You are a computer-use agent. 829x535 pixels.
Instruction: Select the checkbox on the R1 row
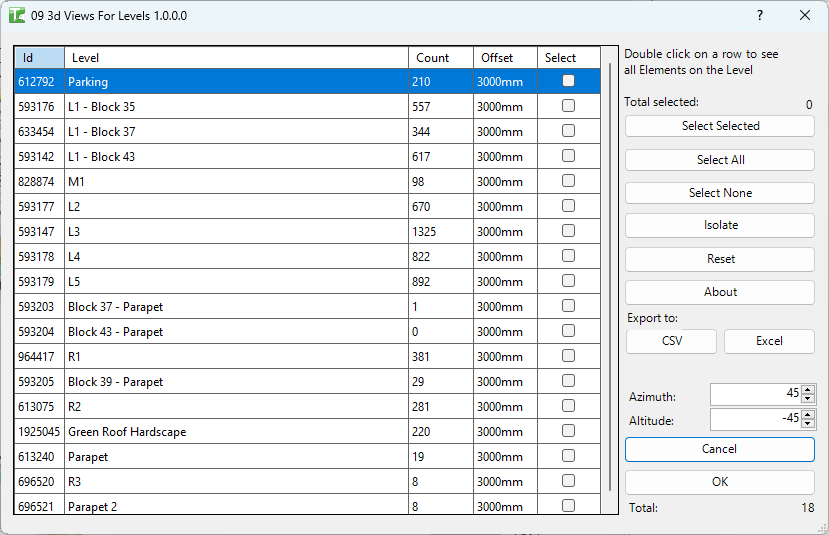click(568, 356)
